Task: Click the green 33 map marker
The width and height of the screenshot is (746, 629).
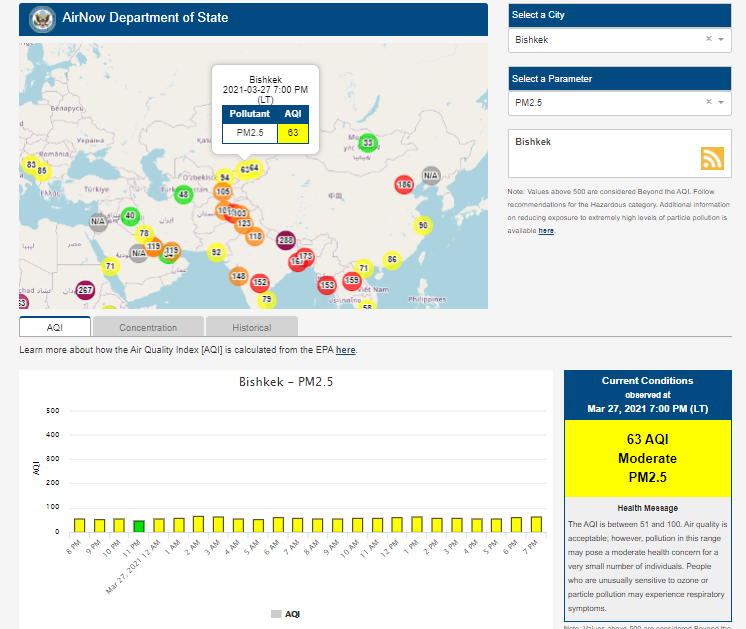Action: point(367,143)
